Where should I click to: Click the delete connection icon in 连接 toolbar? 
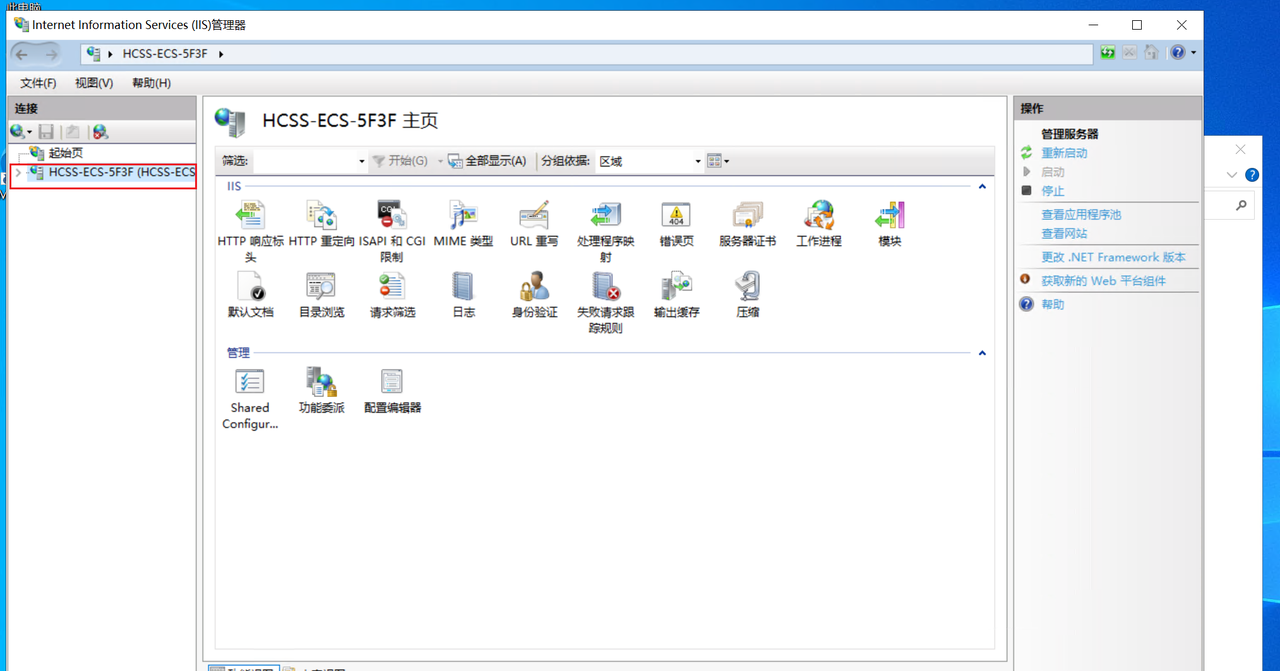pyautogui.click(x=100, y=131)
